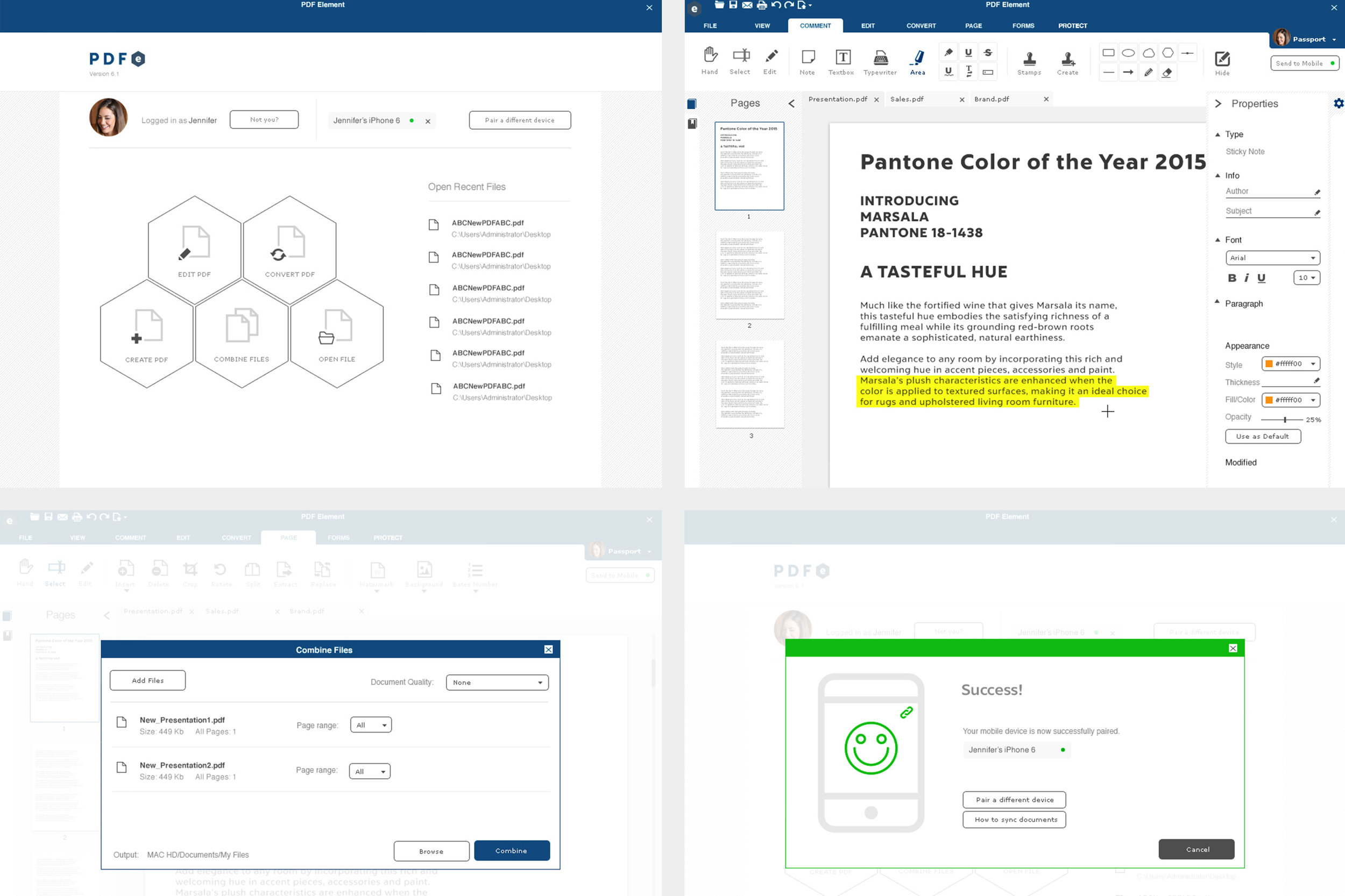Viewport: 1345px width, 896px height.
Task: Open the Style color dropdown
Action: 1291,364
